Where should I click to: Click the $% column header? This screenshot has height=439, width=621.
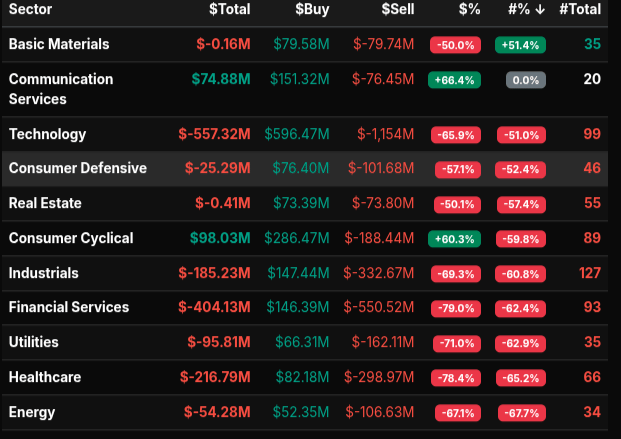[x=469, y=10]
